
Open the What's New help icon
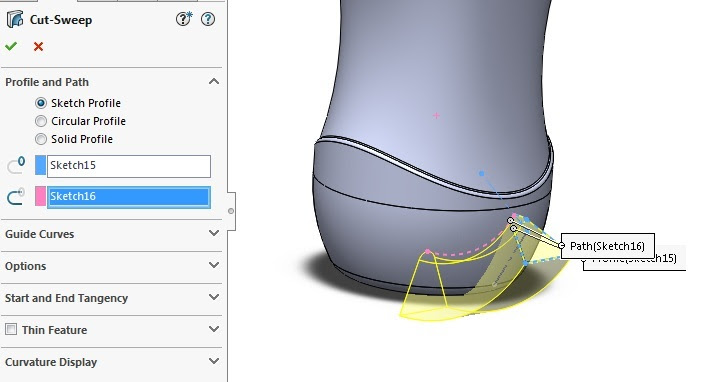[x=184, y=19]
